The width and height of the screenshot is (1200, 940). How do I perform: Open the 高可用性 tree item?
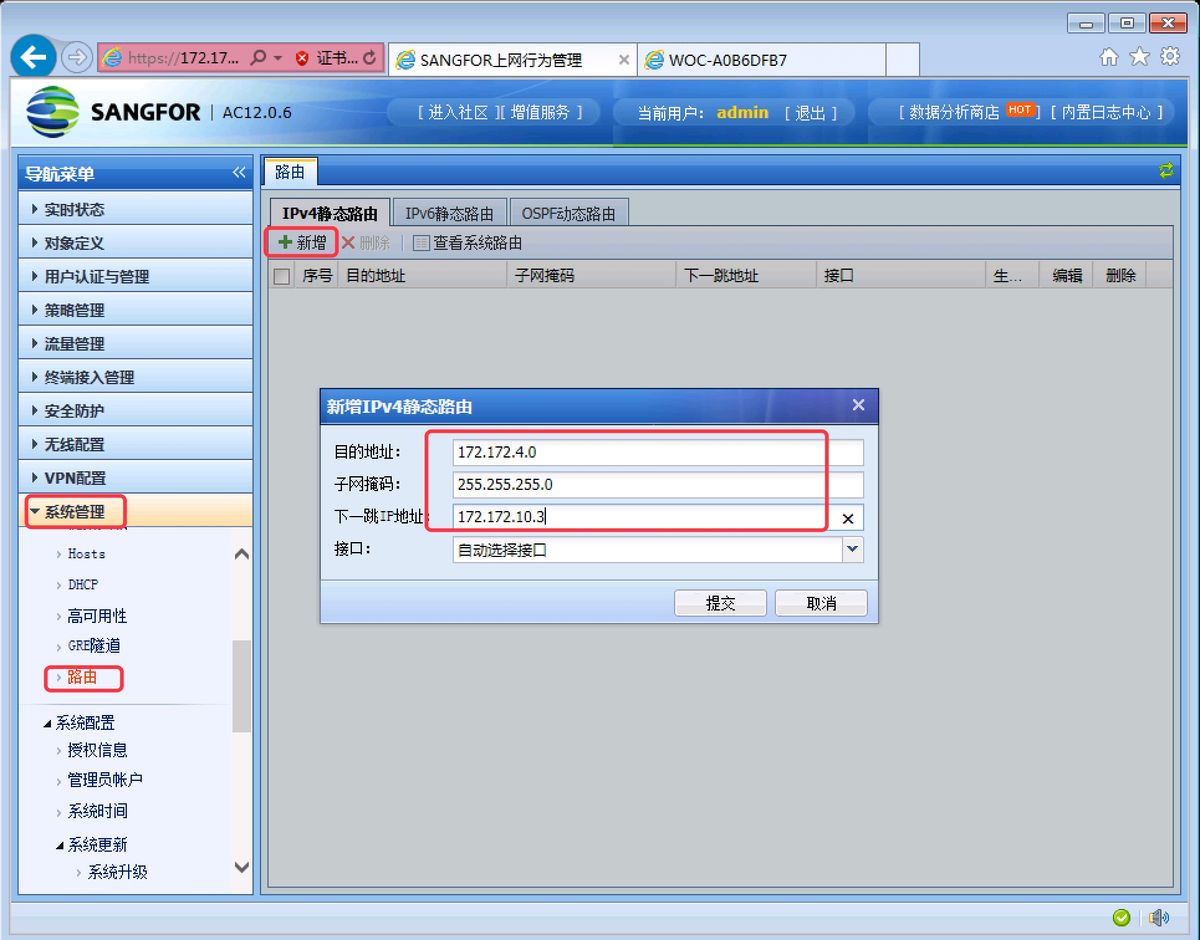97,616
